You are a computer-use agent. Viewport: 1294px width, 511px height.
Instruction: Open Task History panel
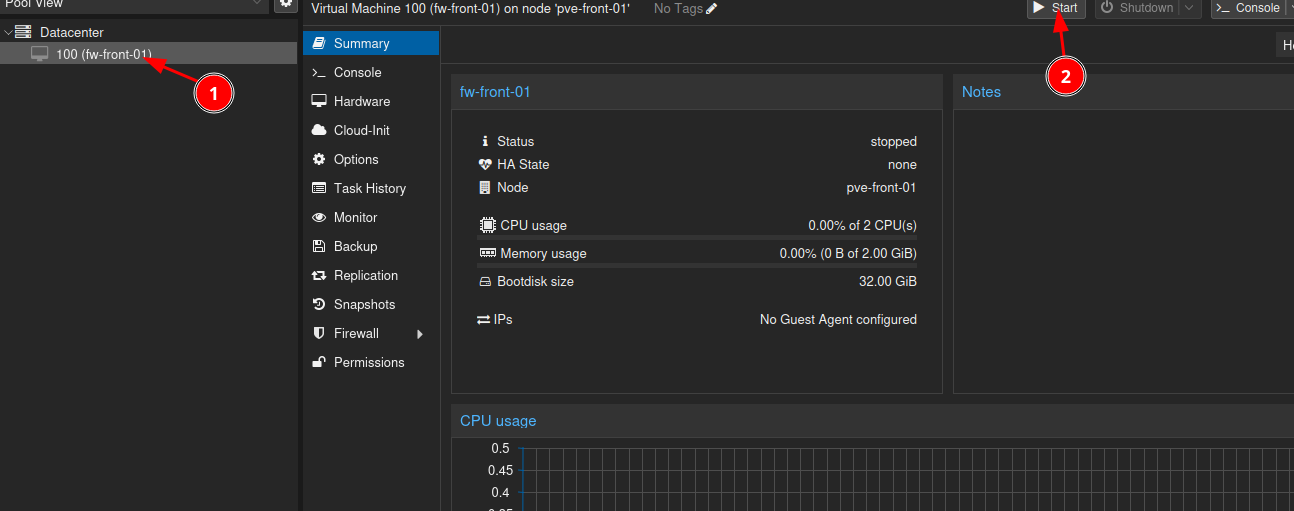tap(369, 188)
